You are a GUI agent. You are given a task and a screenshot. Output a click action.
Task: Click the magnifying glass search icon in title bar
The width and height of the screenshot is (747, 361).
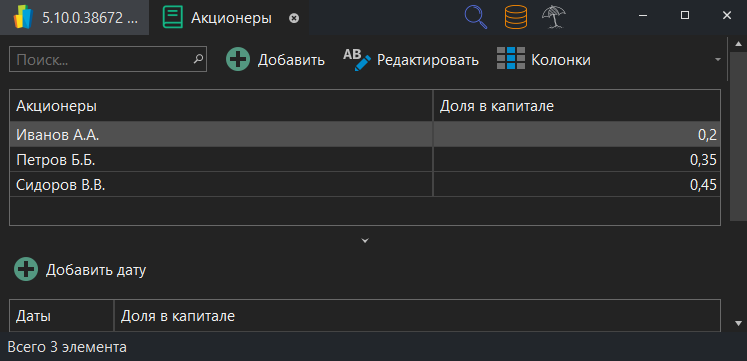(475, 17)
